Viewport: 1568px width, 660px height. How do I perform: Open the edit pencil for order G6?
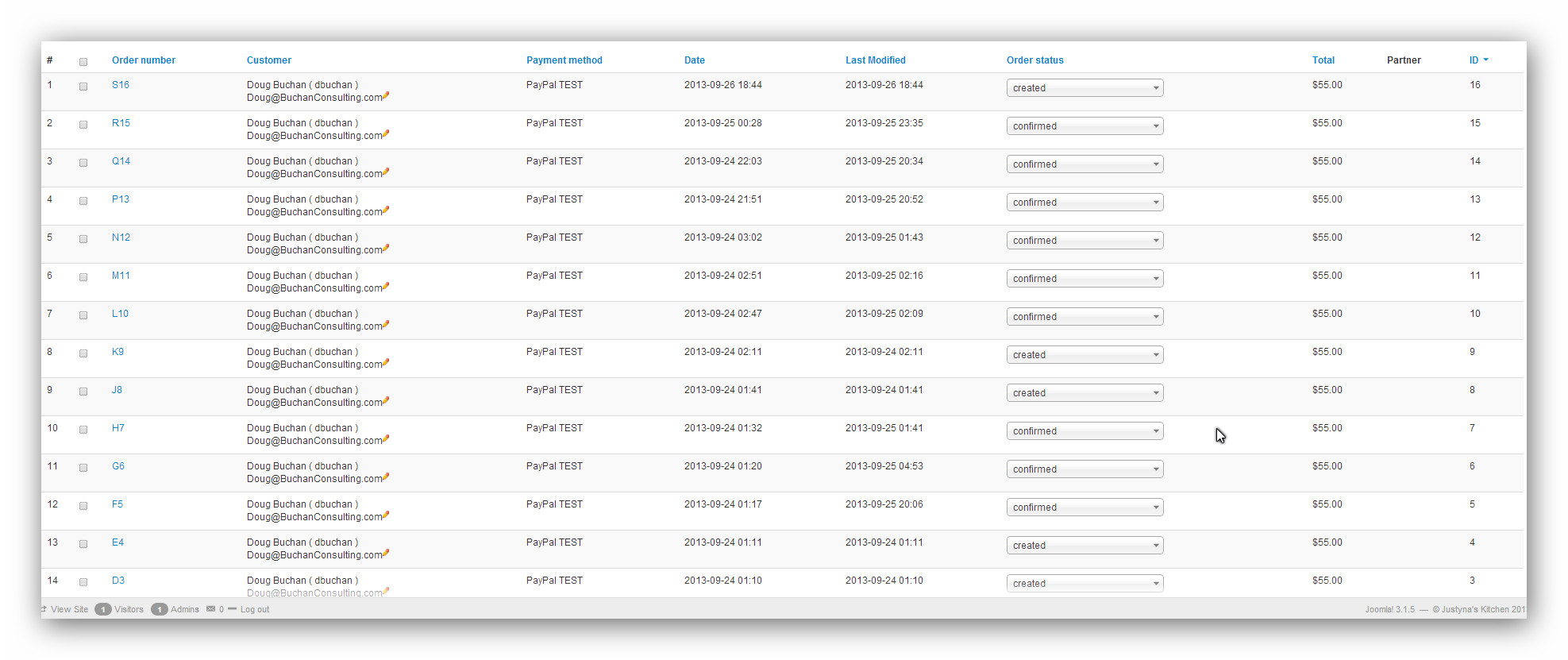click(386, 477)
